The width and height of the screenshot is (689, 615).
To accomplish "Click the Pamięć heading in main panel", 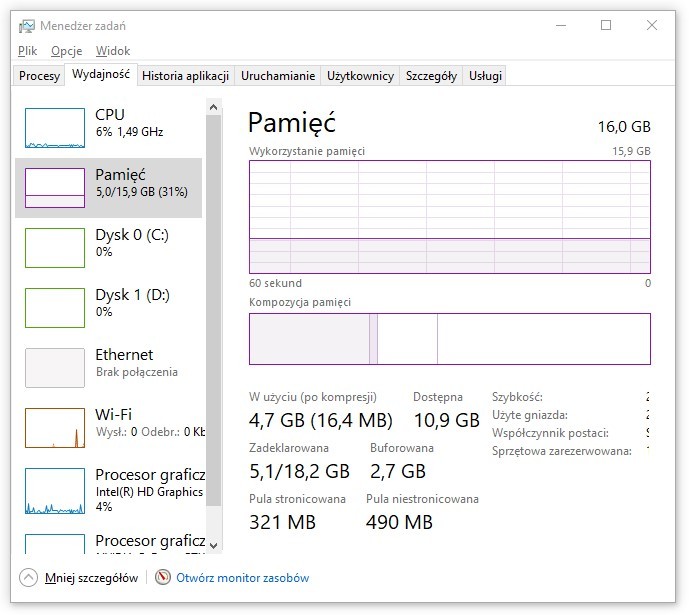I will click(x=292, y=123).
